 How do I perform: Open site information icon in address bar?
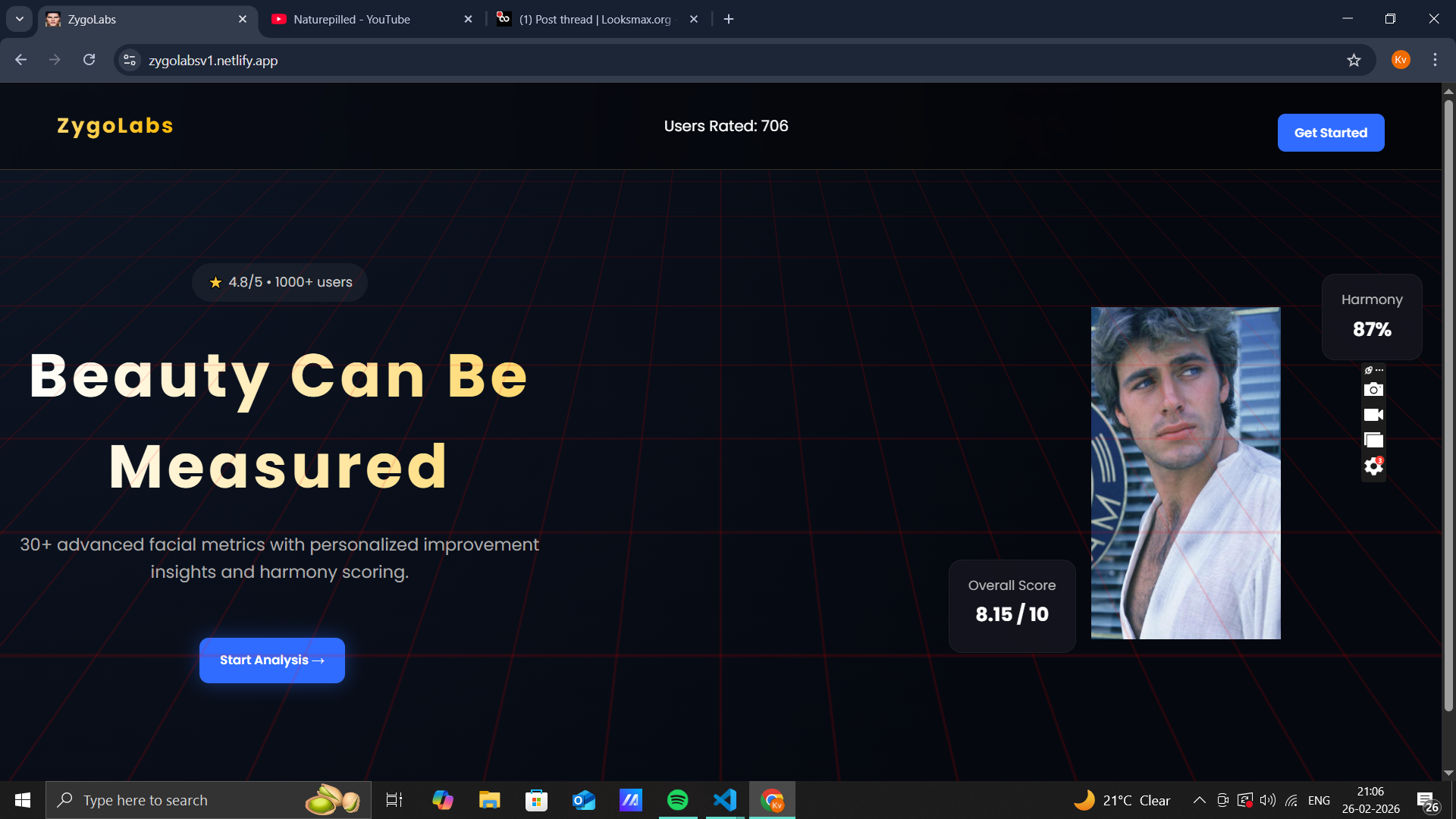(x=130, y=60)
